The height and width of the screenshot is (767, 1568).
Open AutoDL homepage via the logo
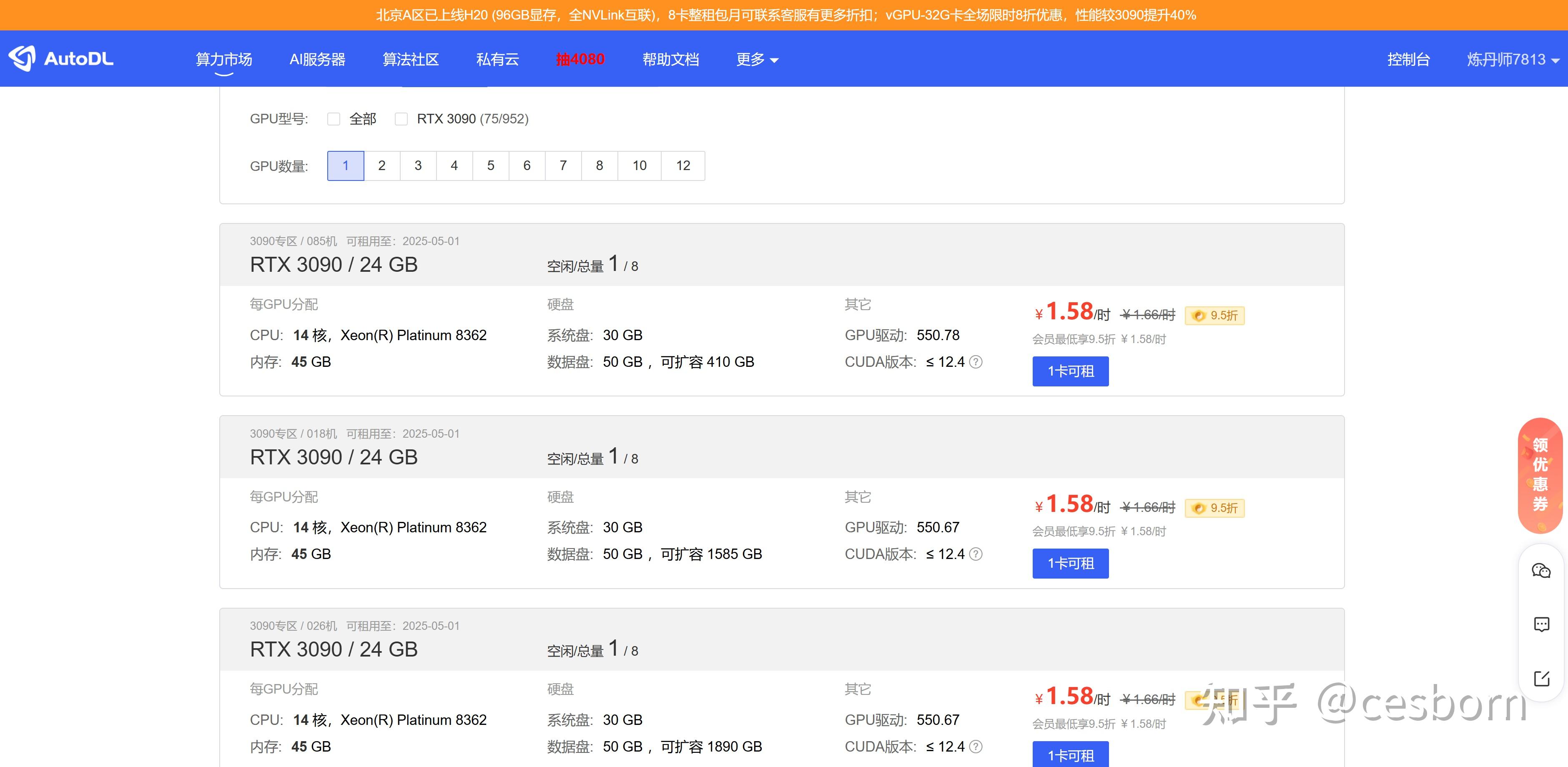click(x=61, y=58)
